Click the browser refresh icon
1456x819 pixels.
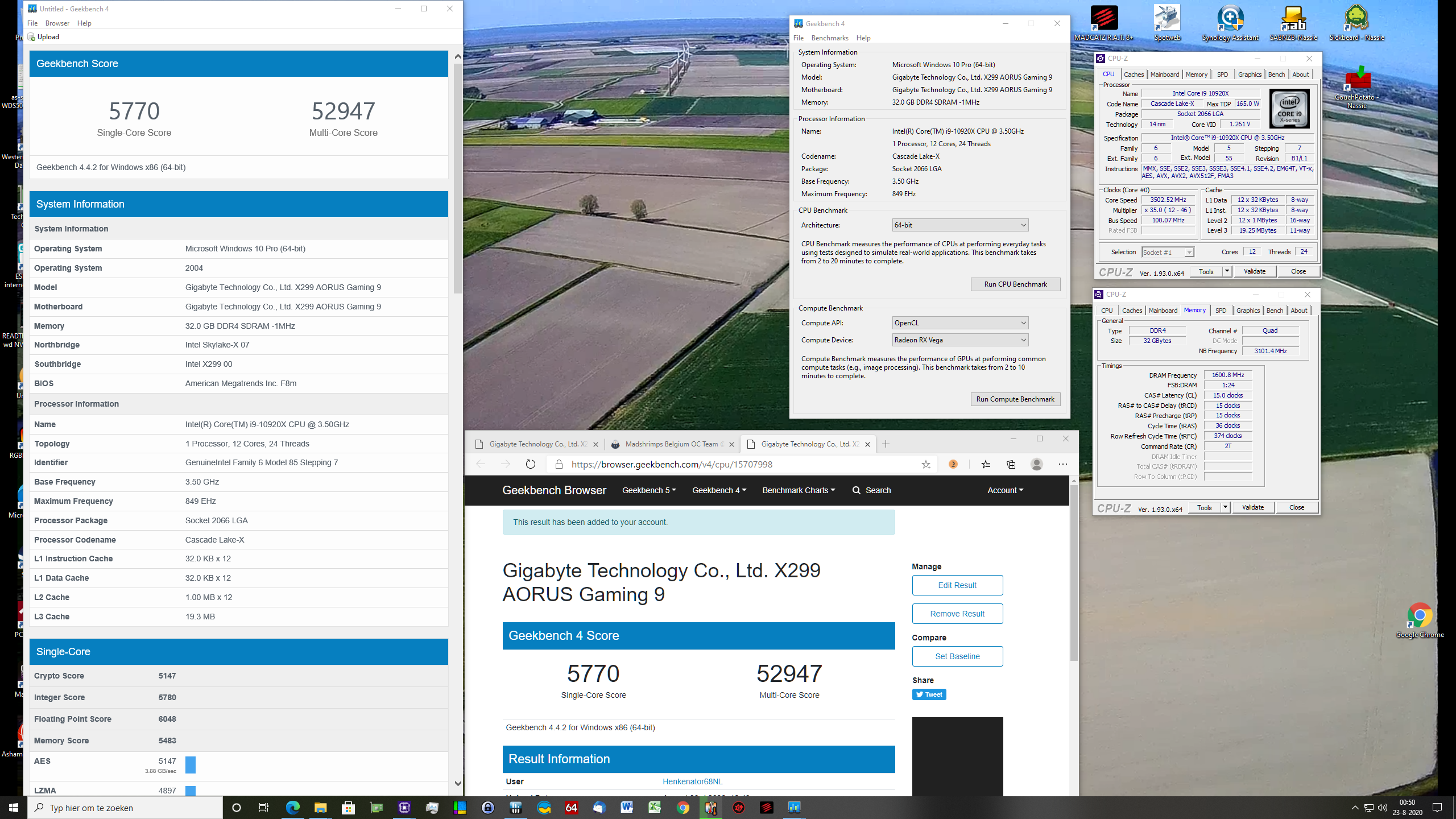[x=530, y=464]
